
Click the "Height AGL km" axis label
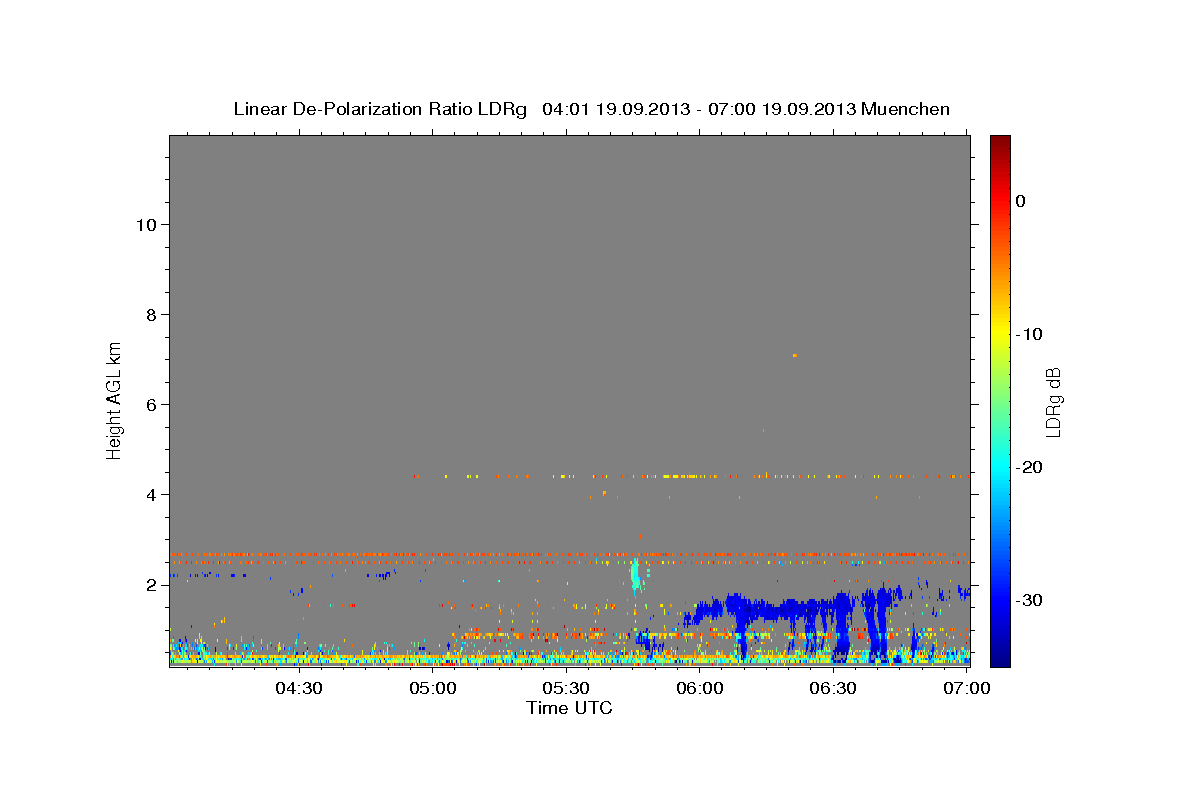115,399
